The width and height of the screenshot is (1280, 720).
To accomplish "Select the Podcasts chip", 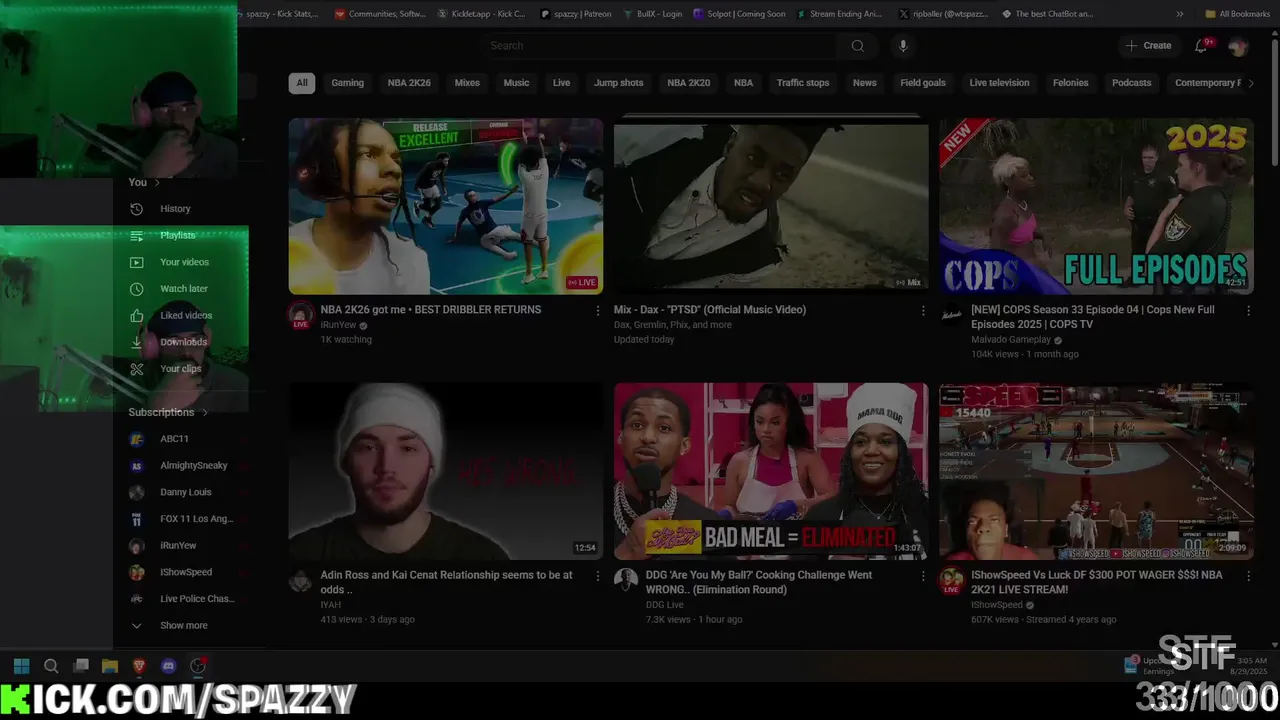I will (x=1131, y=83).
